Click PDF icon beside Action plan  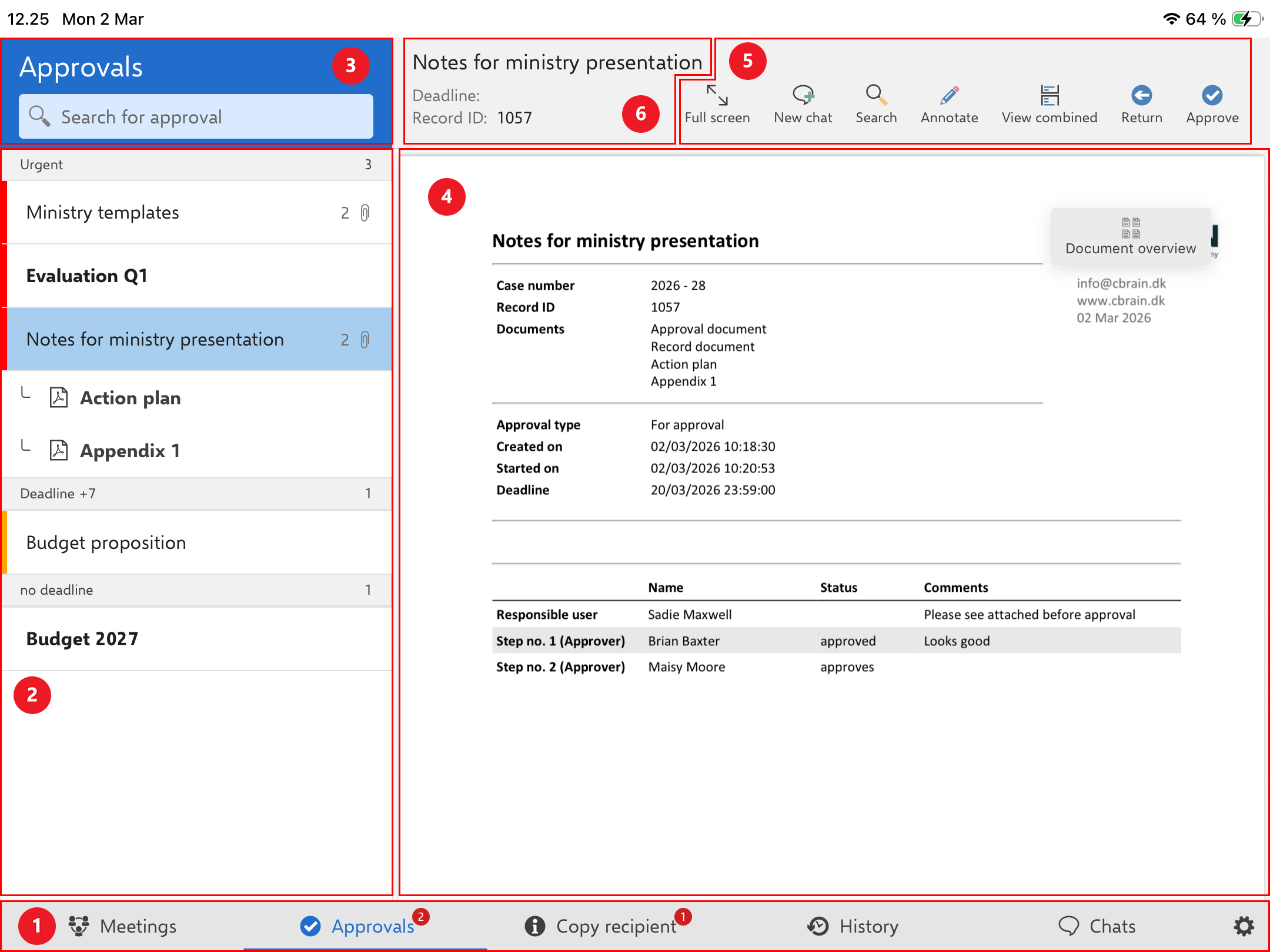pyautogui.click(x=59, y=398)
